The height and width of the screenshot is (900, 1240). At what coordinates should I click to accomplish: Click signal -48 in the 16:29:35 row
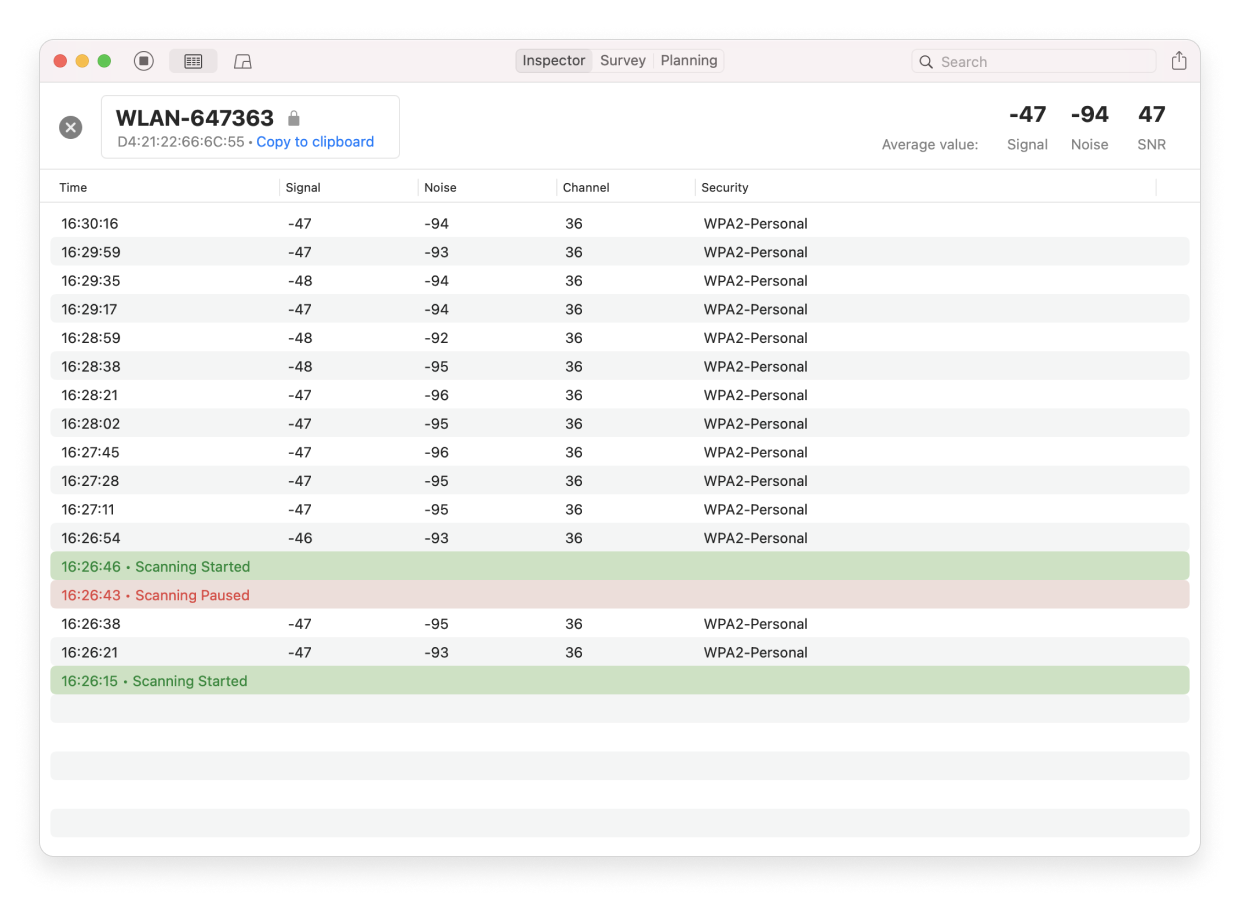click(x=300, y=281)
